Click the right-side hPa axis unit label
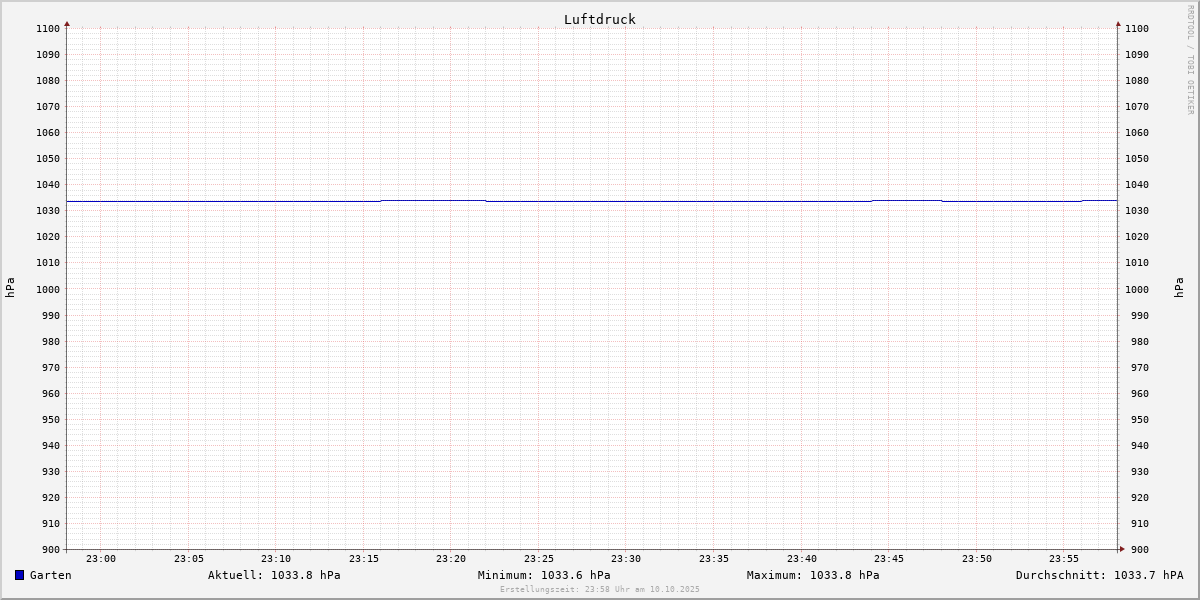This screenshot has width=1200, height=600. point(1179,288)
